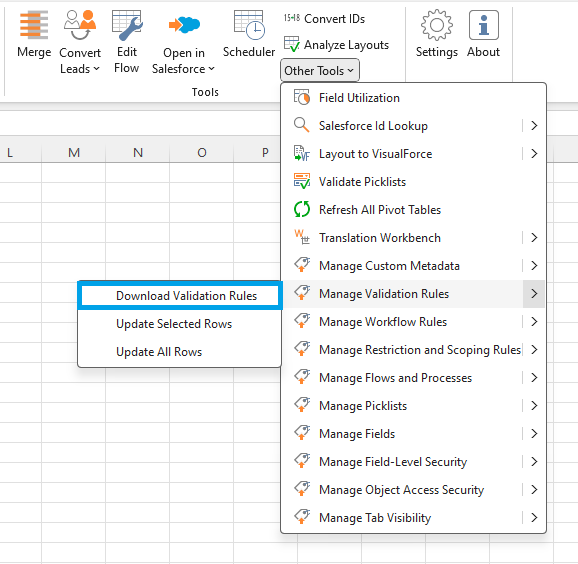The height and width of the screenshot is (564, 578).
Task: Expand Manage Validation Rules submenu arrow
Action: (534, 293)
